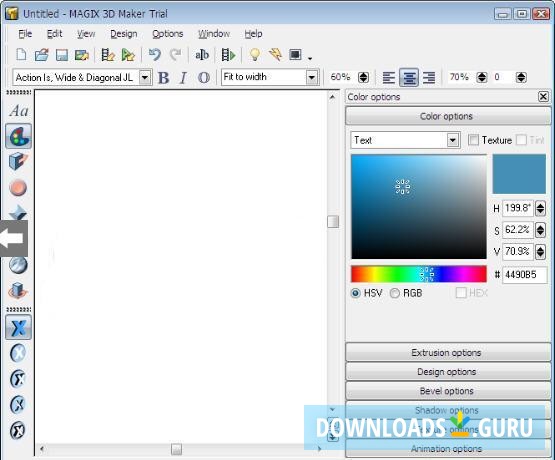Click the canvas vertical scrollbar thumb
The width and height of the screenshot is (555, 460).
click(x=333, y=222)
